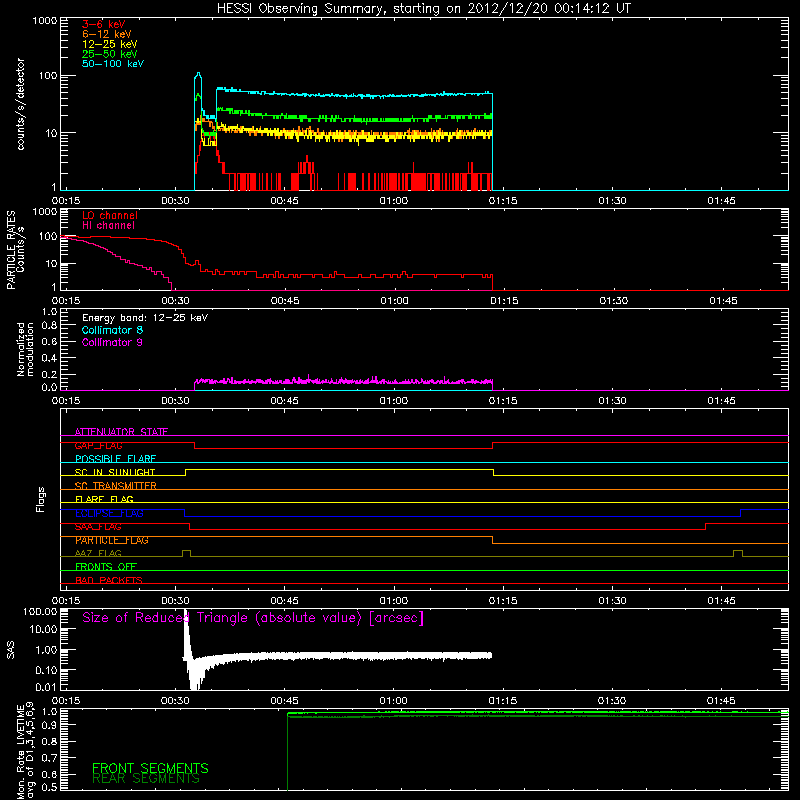This screenshot has height=800, width=800.
Task: Click the LO channel legend label
Action: (110, 215)
